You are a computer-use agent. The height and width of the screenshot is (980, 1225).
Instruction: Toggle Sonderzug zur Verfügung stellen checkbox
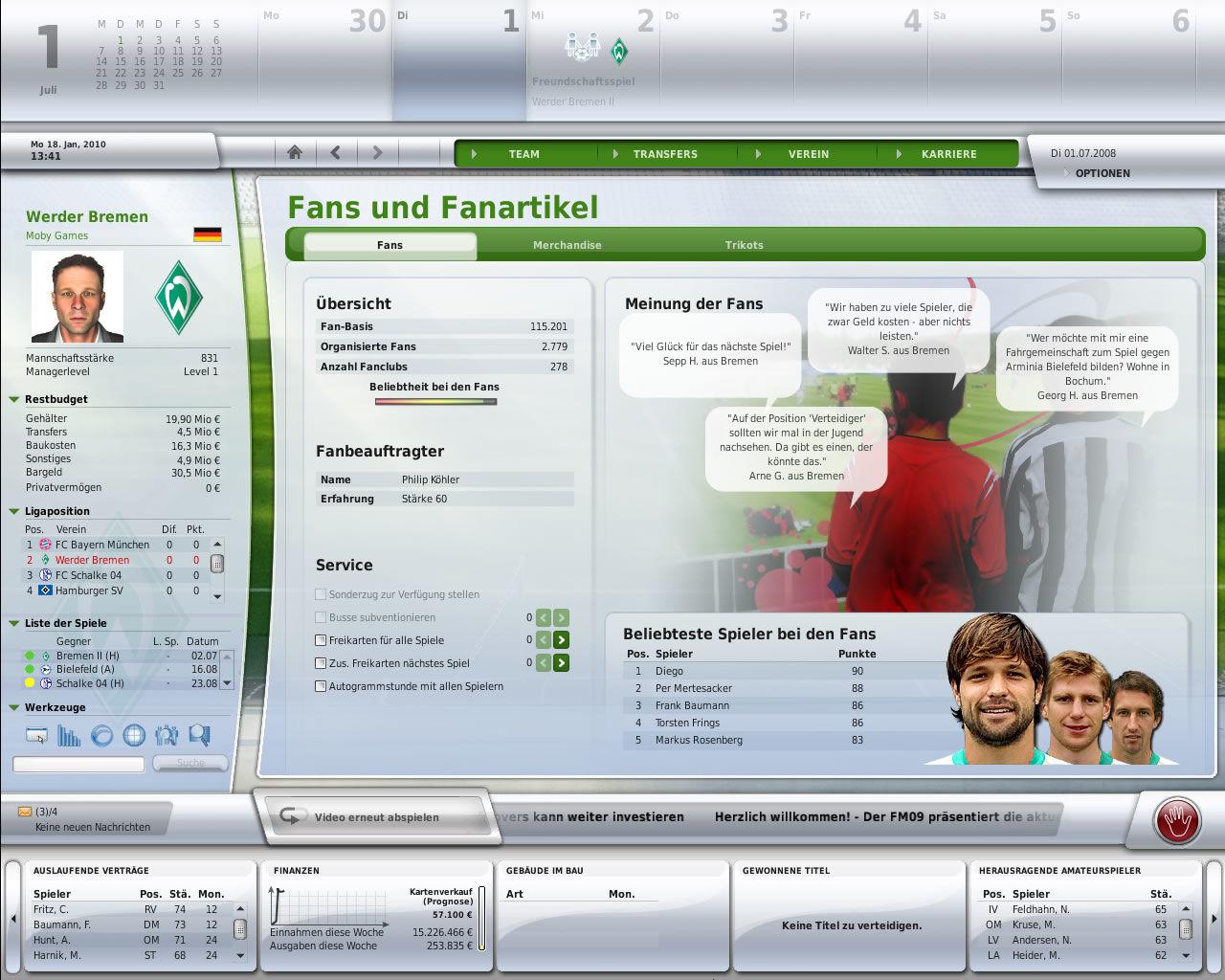pos(321,594)
